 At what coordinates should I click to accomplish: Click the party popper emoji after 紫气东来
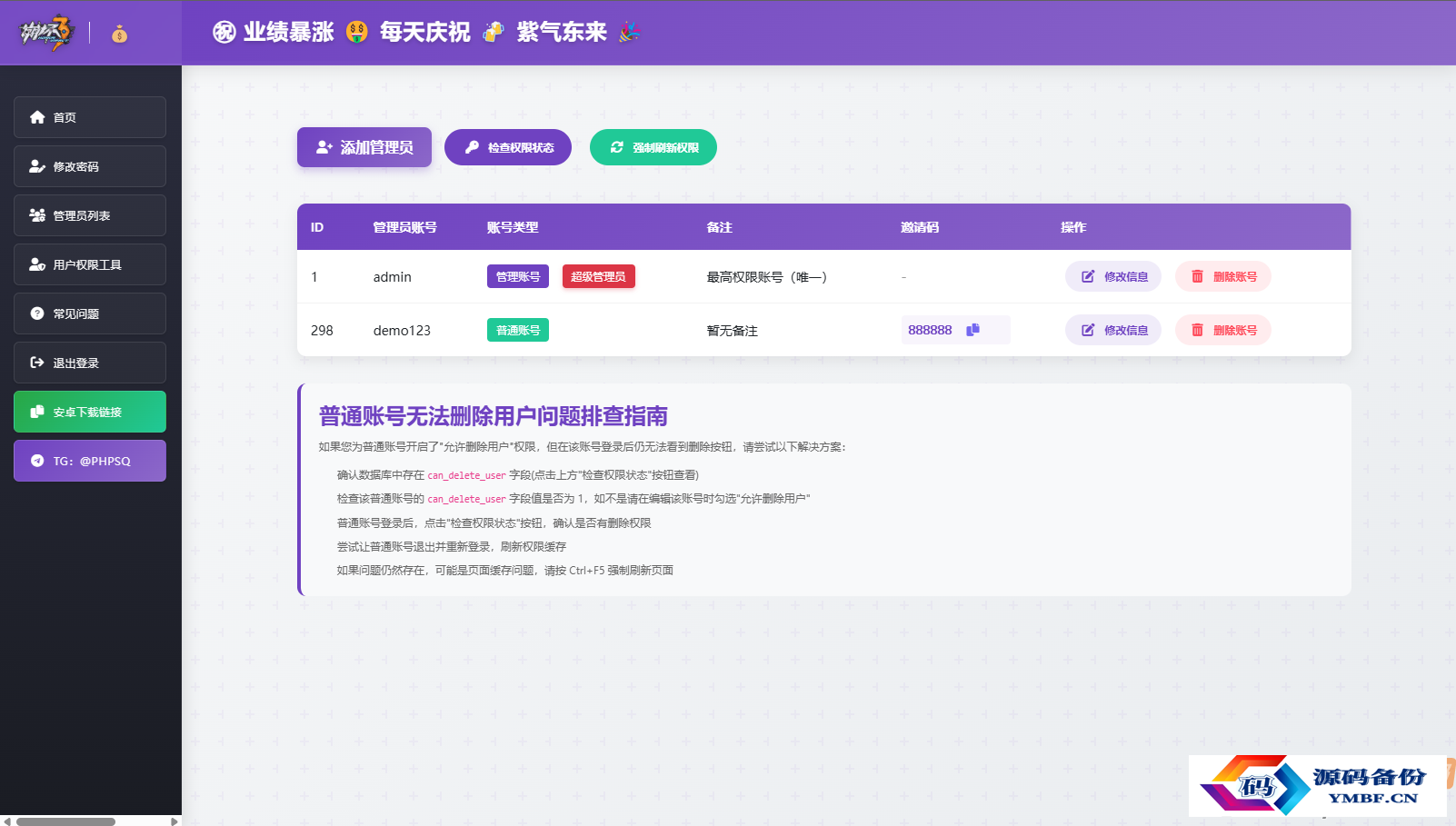(x=630, y=32)
